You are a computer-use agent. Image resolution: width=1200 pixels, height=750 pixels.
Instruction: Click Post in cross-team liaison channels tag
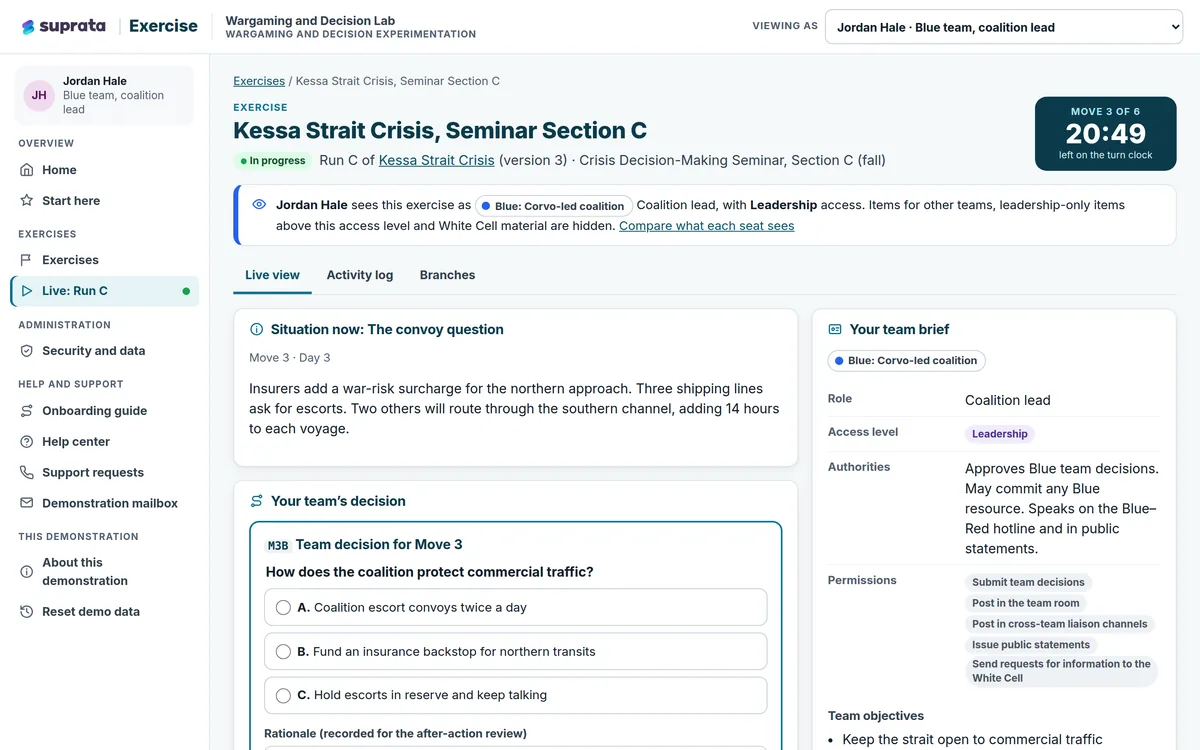(x=1060, y=624)
